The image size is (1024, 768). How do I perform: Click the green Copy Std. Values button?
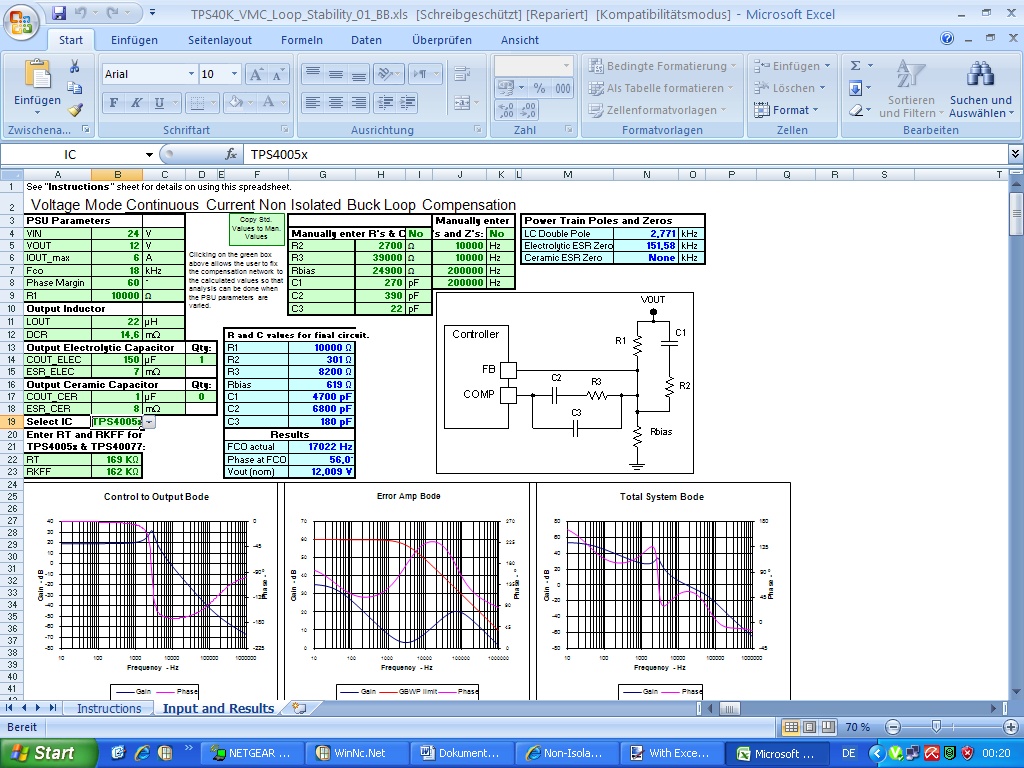click(x=256, y=229)
